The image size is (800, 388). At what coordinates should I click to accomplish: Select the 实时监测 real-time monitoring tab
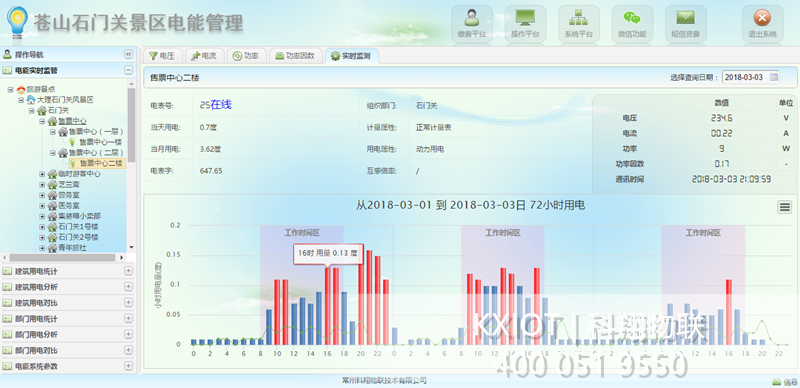click(351, 56)
